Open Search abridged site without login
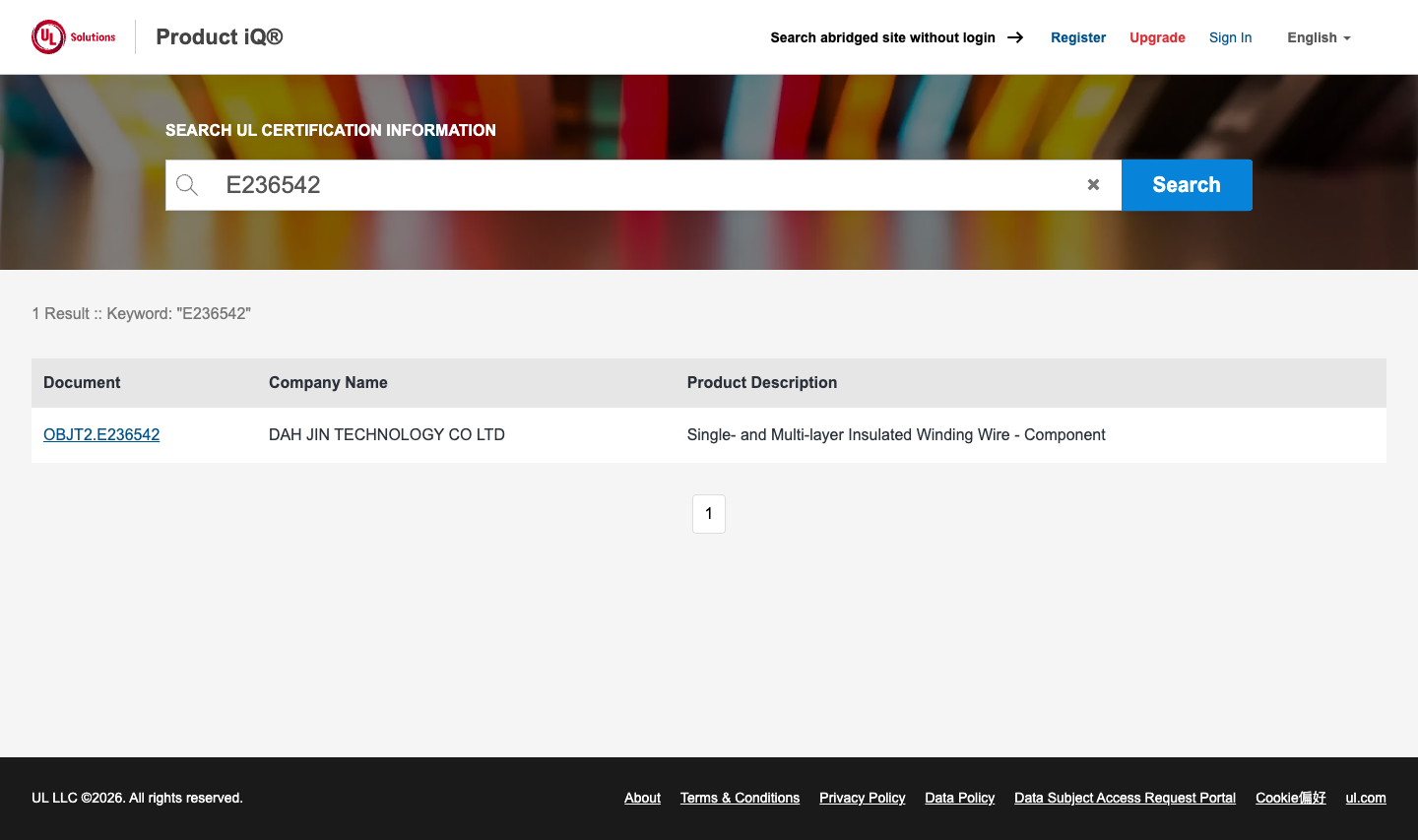 [882, 37]
